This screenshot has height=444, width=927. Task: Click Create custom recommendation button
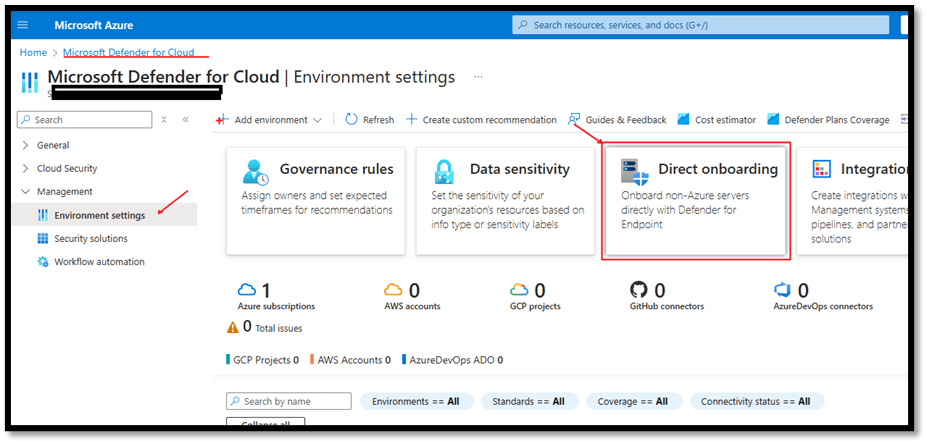point(481,120)
